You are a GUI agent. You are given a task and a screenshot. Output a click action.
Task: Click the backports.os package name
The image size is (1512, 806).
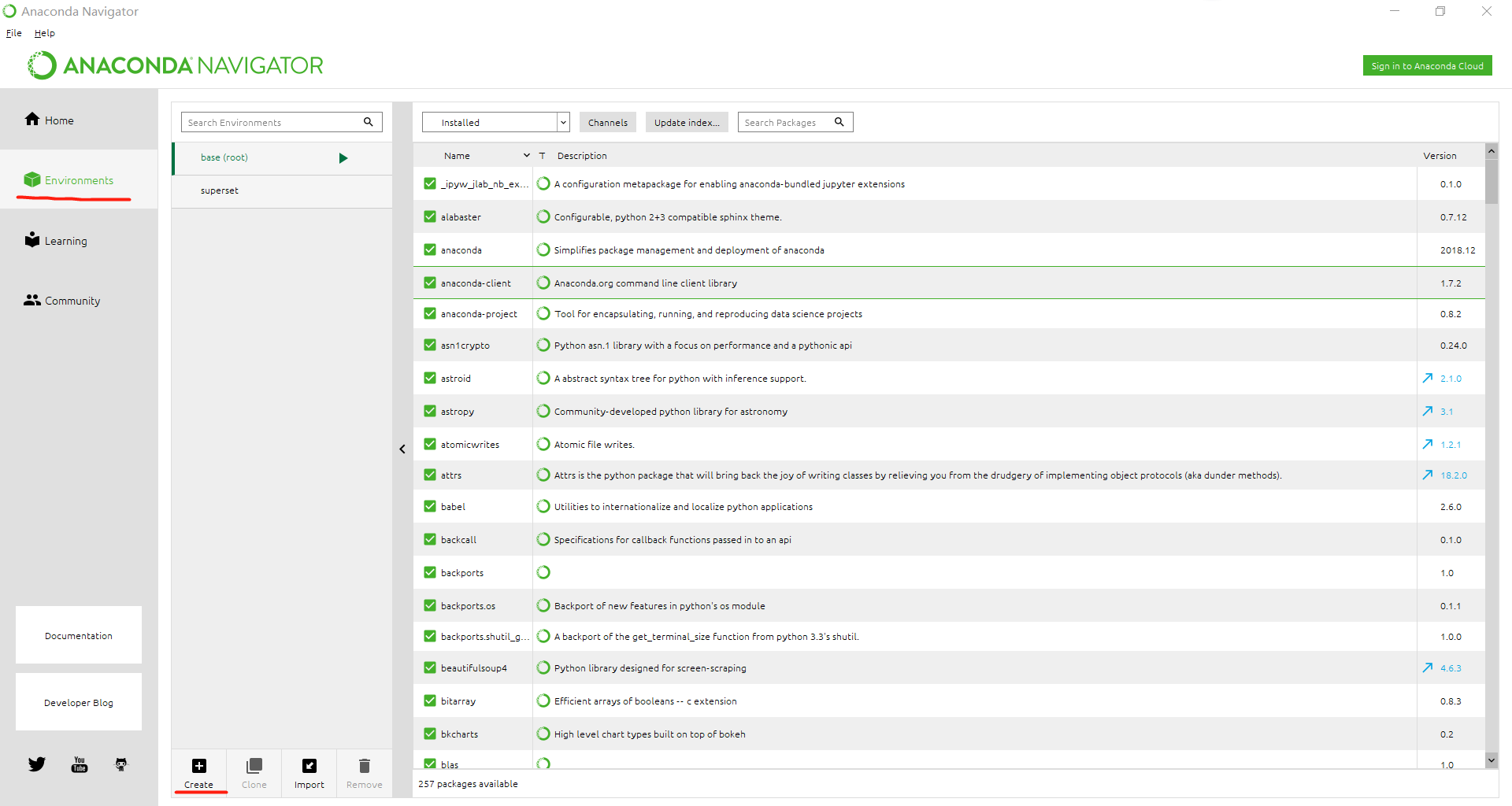point(468,606)
